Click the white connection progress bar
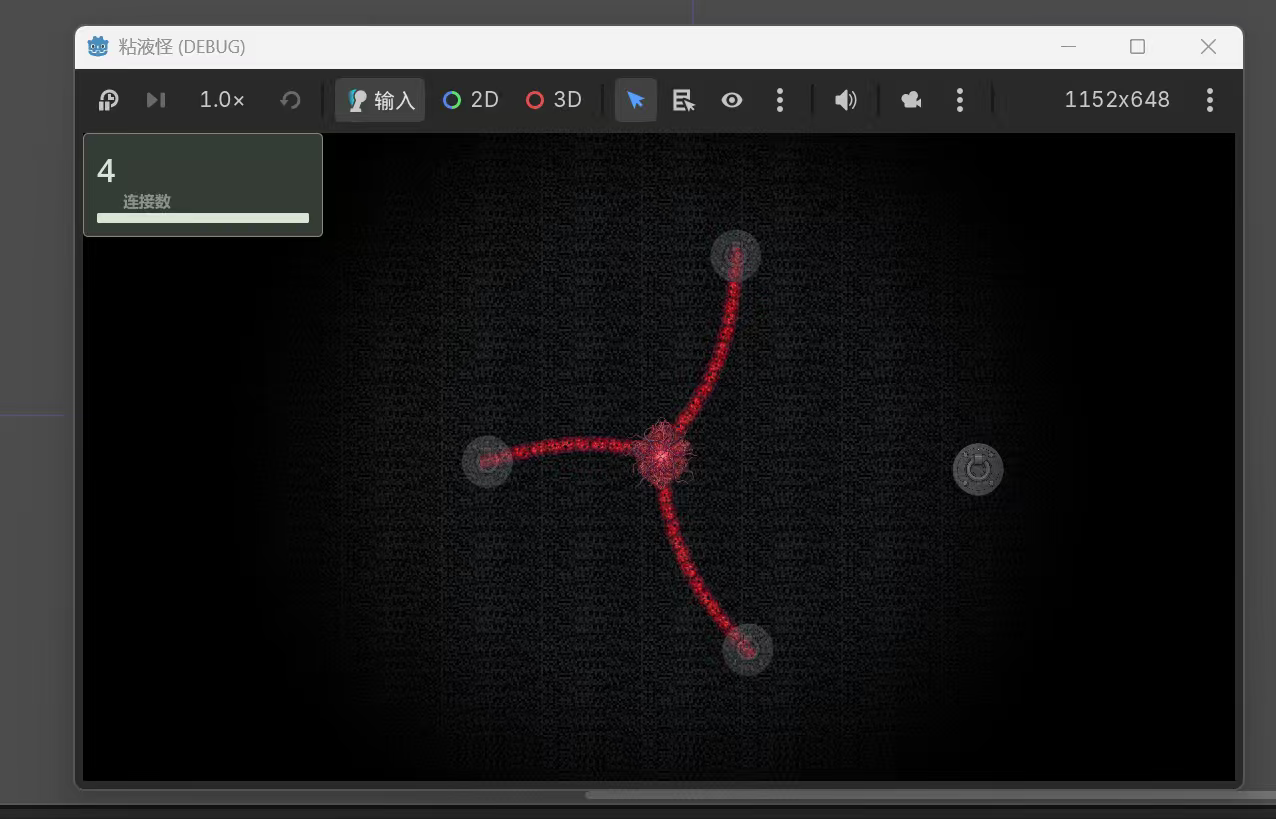Screen dimensions: 1276x819 [203, 218]
